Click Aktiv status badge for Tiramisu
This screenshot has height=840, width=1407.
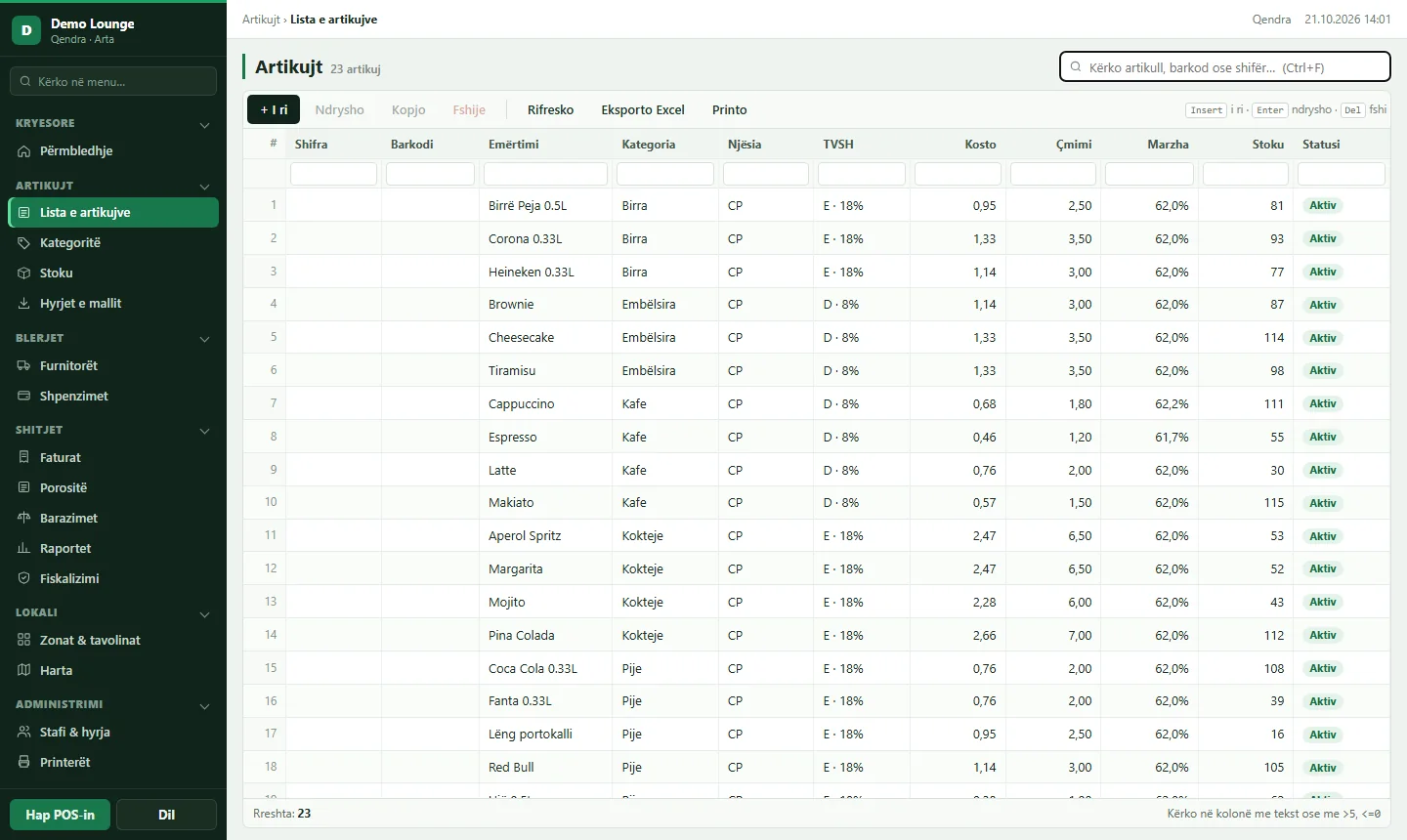[x=1323, y=371]
